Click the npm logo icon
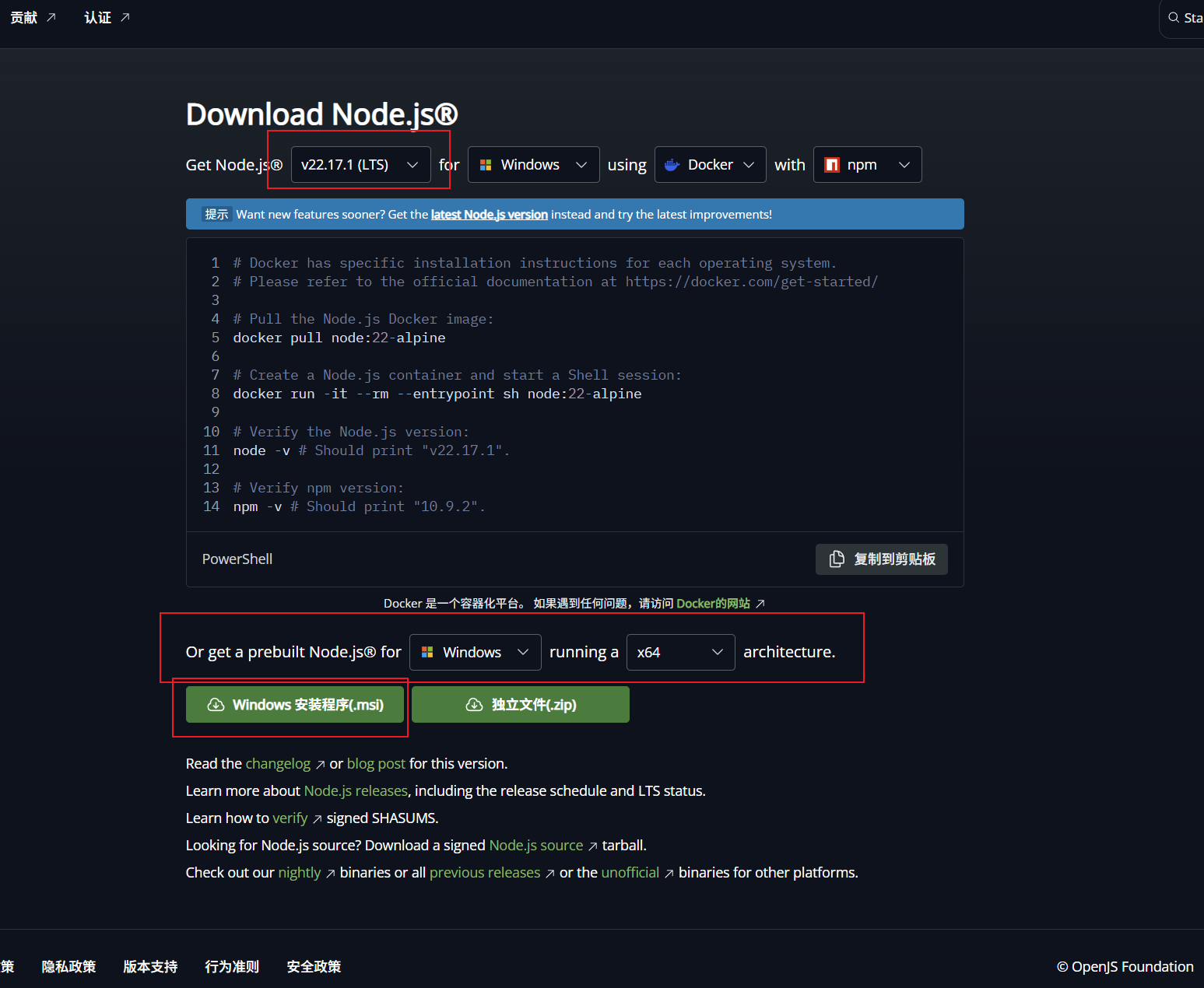This screenshot has width=1204, height=988. tap(832, 165)
